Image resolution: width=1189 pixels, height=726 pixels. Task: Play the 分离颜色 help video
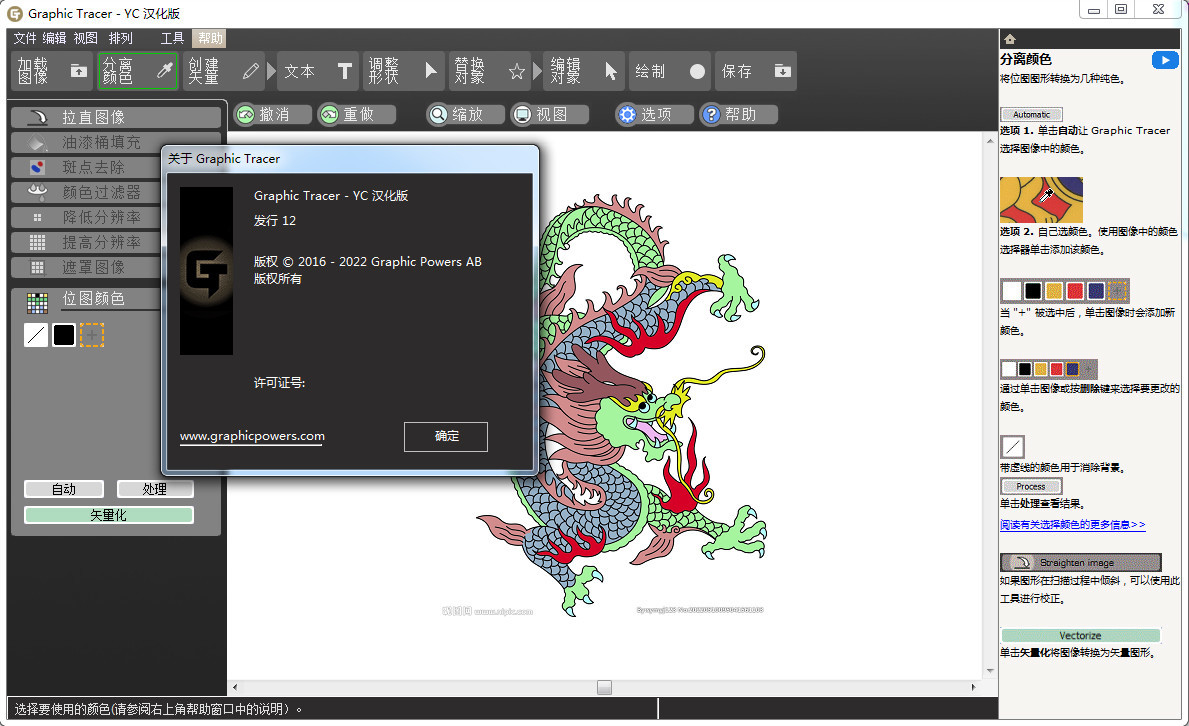[1165, 60]
